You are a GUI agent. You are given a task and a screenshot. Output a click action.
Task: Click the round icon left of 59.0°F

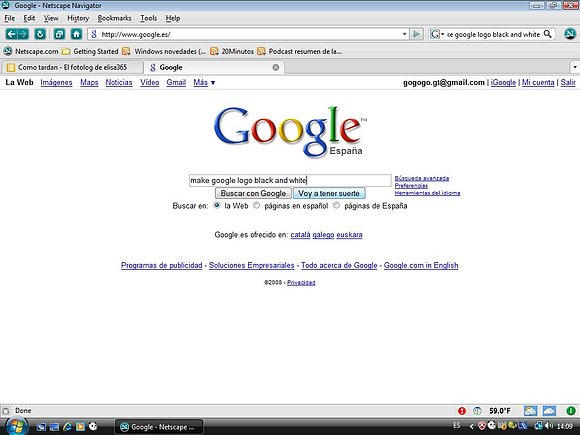(x=478, y=411)
